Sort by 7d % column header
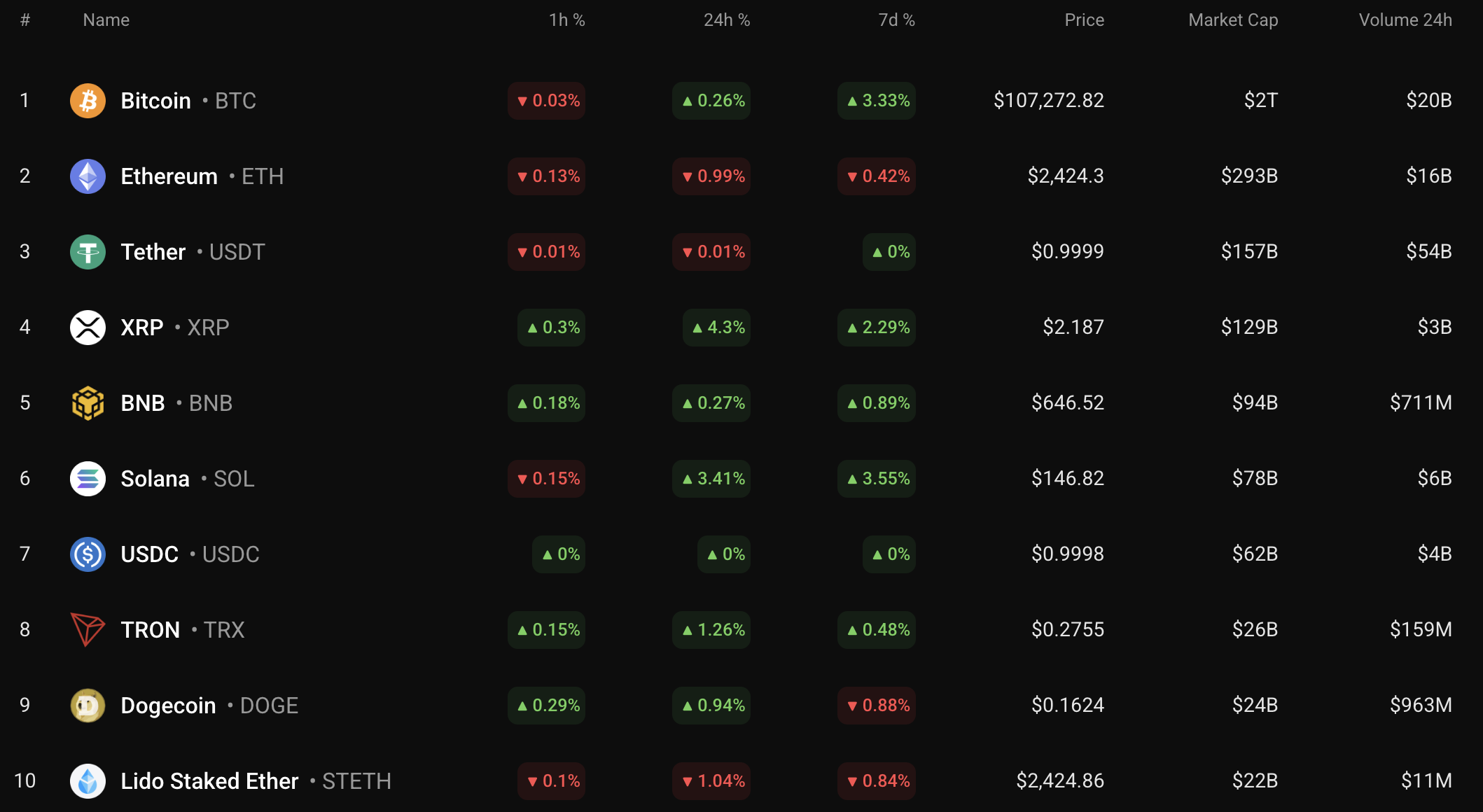Viewport: 1483px width, 812px height. point(896,20)
